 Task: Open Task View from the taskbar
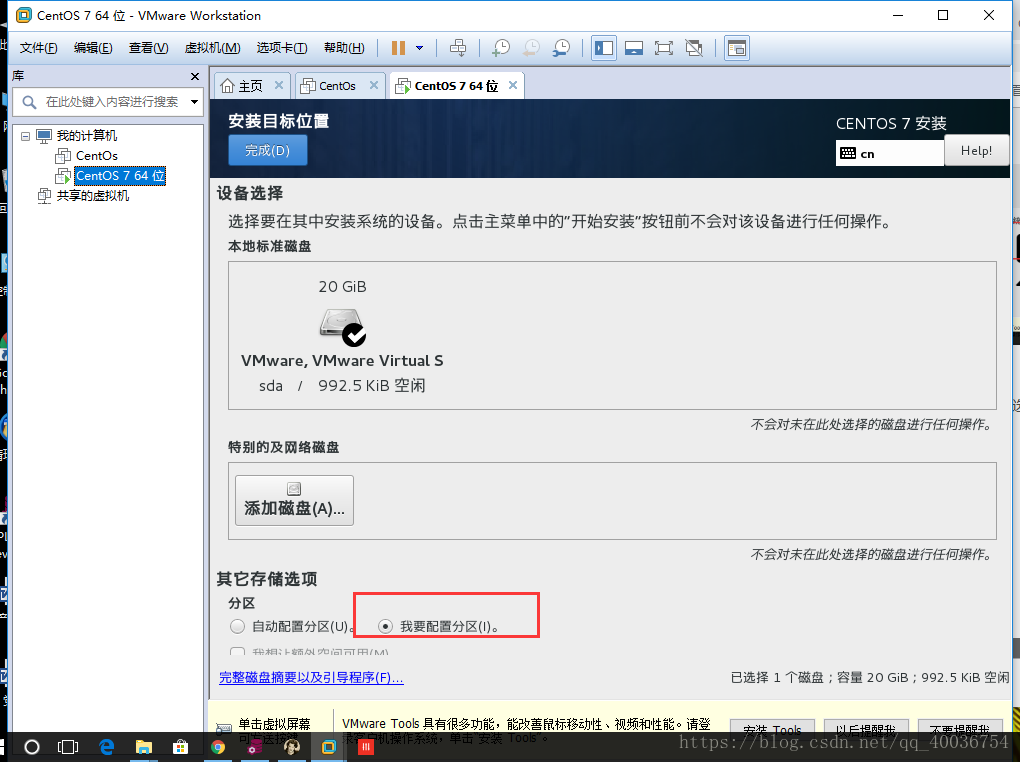pyautogui.click(x=68, y=747)
